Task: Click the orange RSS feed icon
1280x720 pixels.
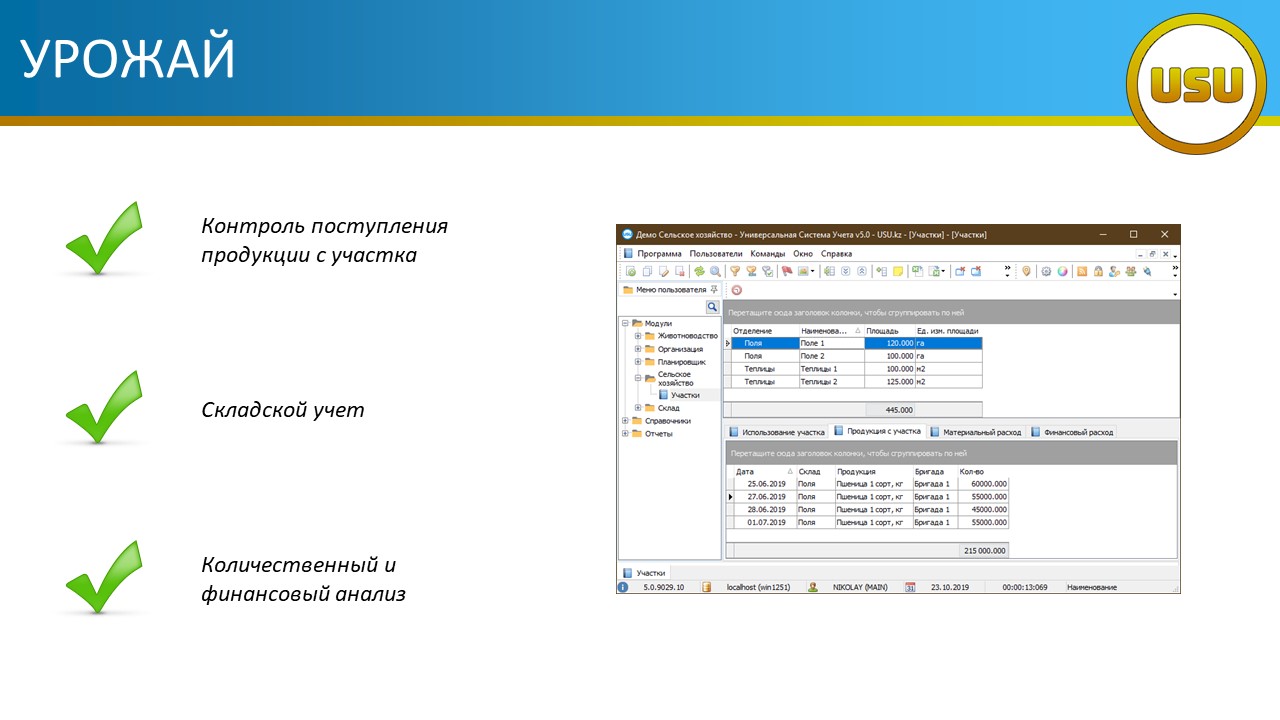Action: coord(1082,271)
